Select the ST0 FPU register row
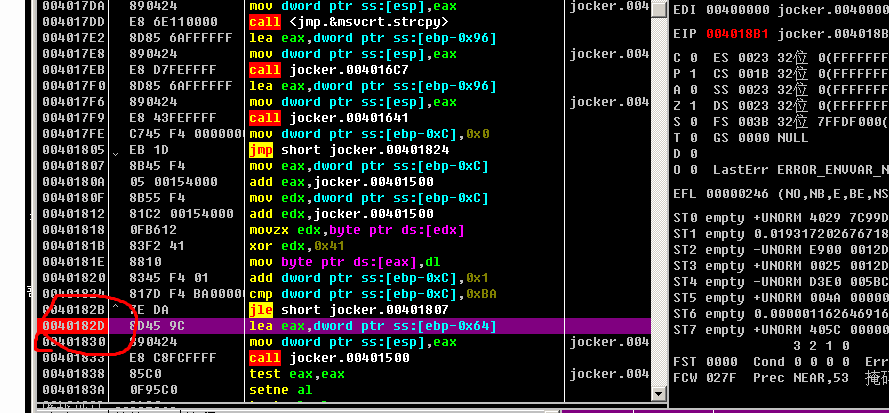This screenshot has height=413, width=889. (781, 218)
